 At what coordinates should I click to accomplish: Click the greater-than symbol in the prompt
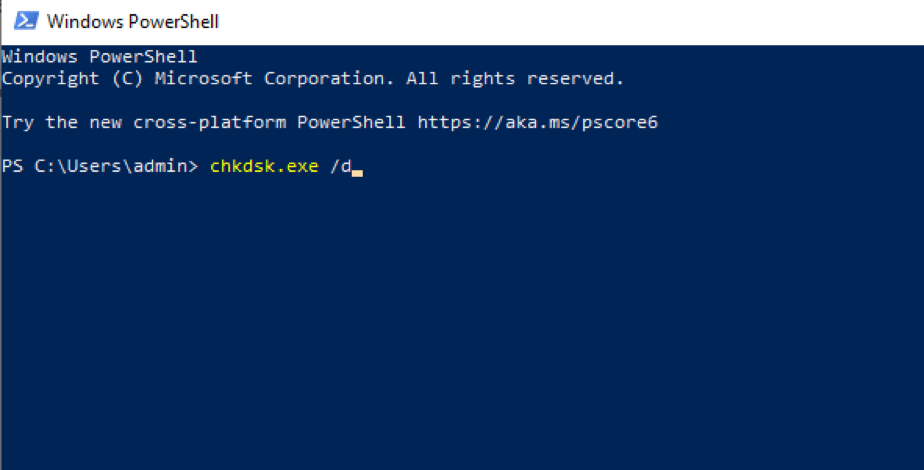coord(193,167)
